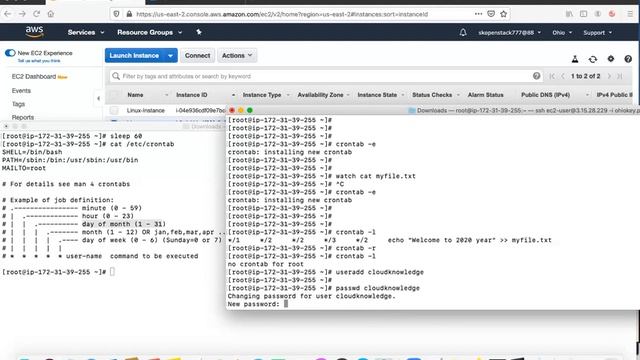Open the Actions dropdown
Viewport: 640px width, 360px height.
(237, 56)
